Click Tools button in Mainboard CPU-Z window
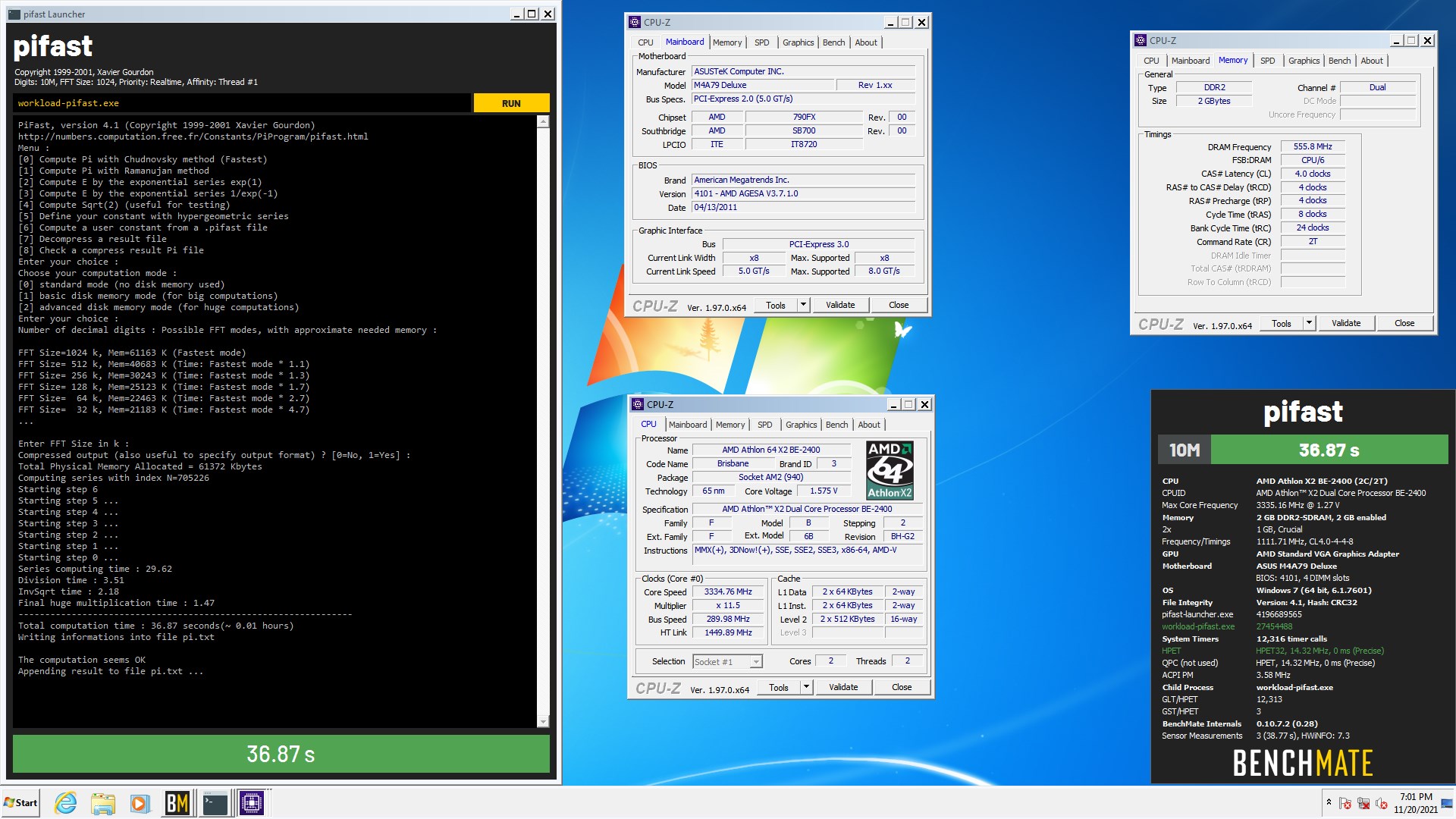 [775, 305]
